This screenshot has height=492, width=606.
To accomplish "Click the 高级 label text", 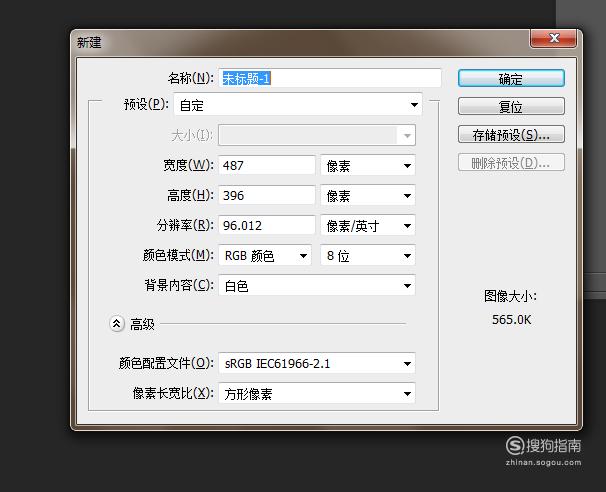I will 142,324.
